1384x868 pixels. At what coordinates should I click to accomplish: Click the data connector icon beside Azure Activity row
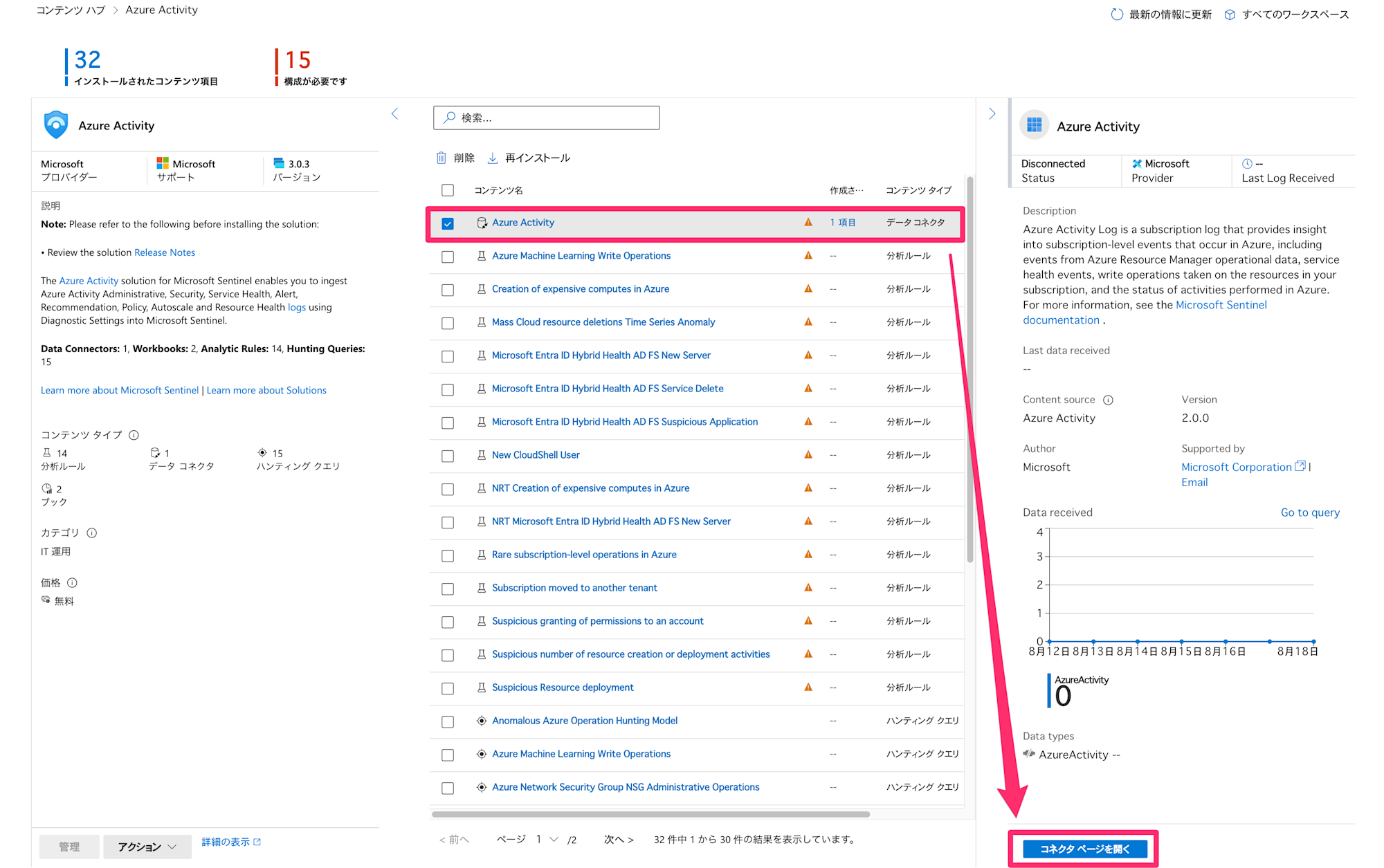pos(482,223)
